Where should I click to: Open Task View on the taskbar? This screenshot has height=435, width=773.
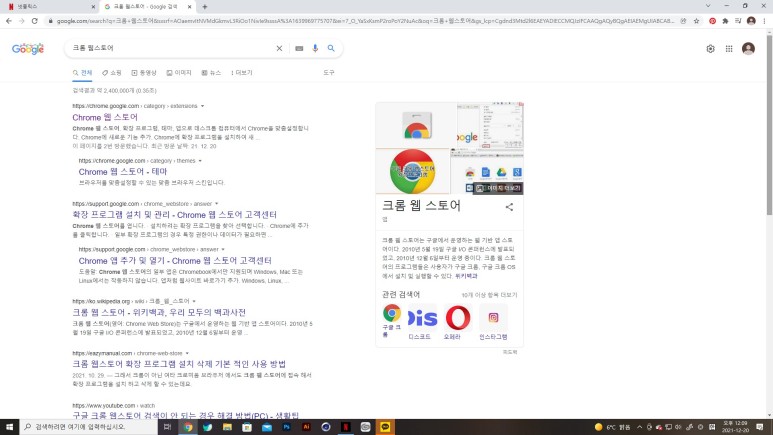[x=167, y=427]
